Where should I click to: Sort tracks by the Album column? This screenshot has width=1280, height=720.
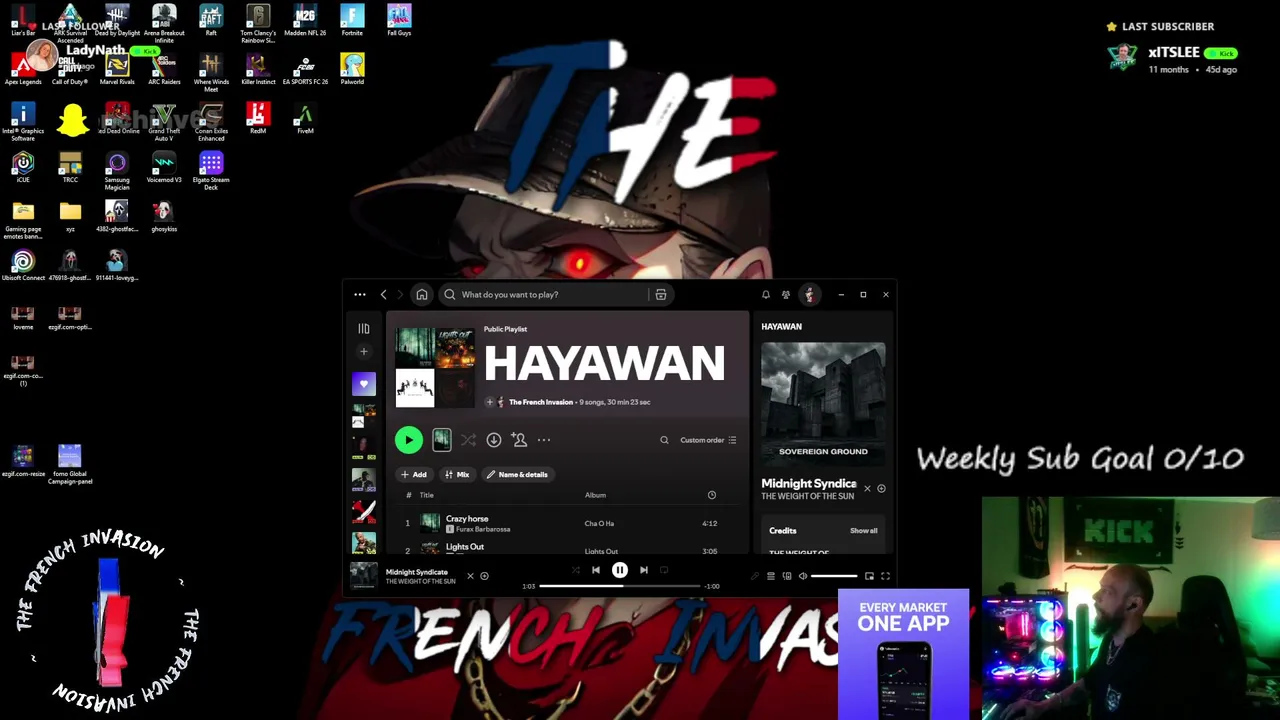point(595,495)
